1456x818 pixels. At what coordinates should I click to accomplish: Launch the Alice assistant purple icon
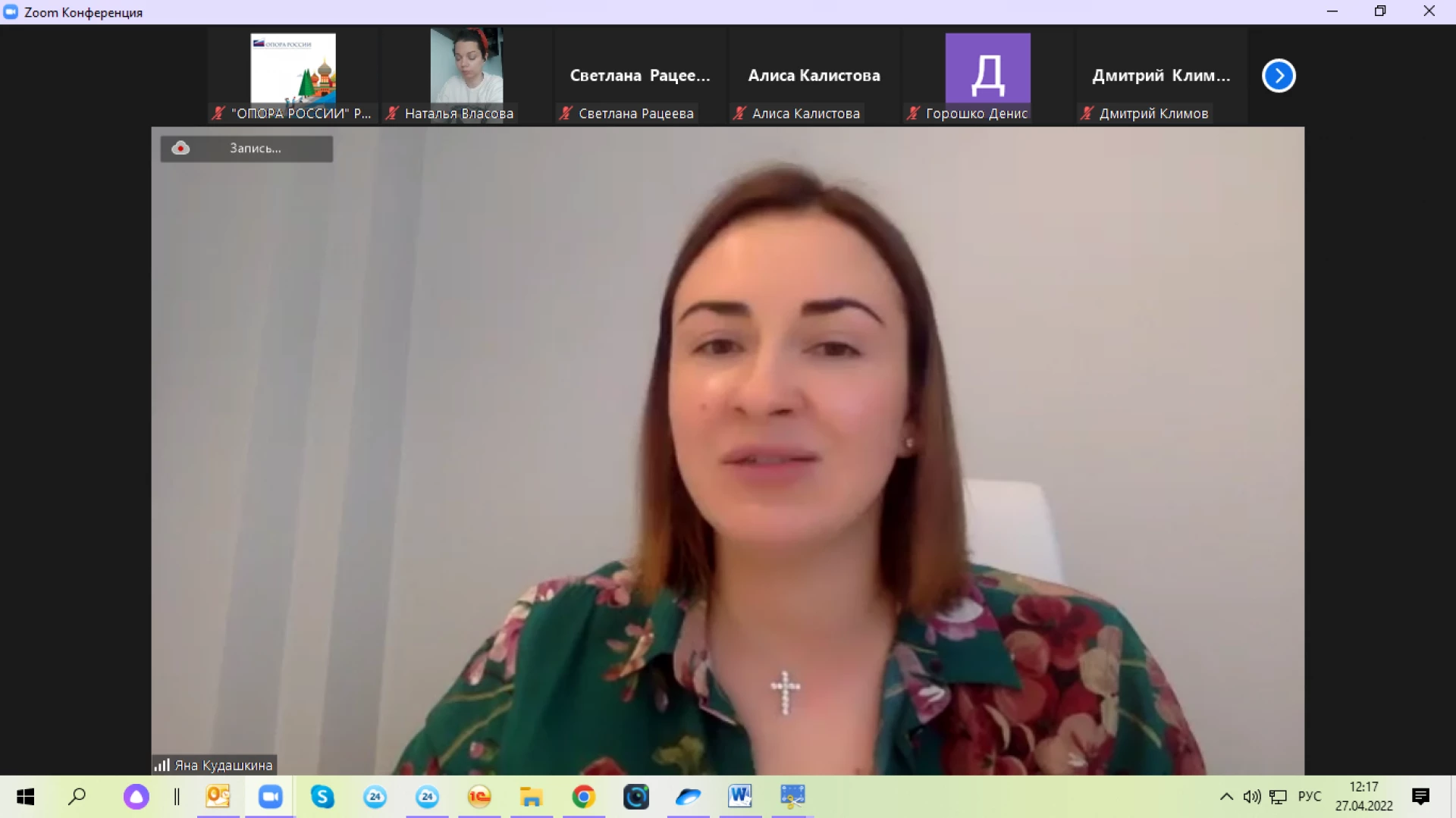click(x=136, y=797)
